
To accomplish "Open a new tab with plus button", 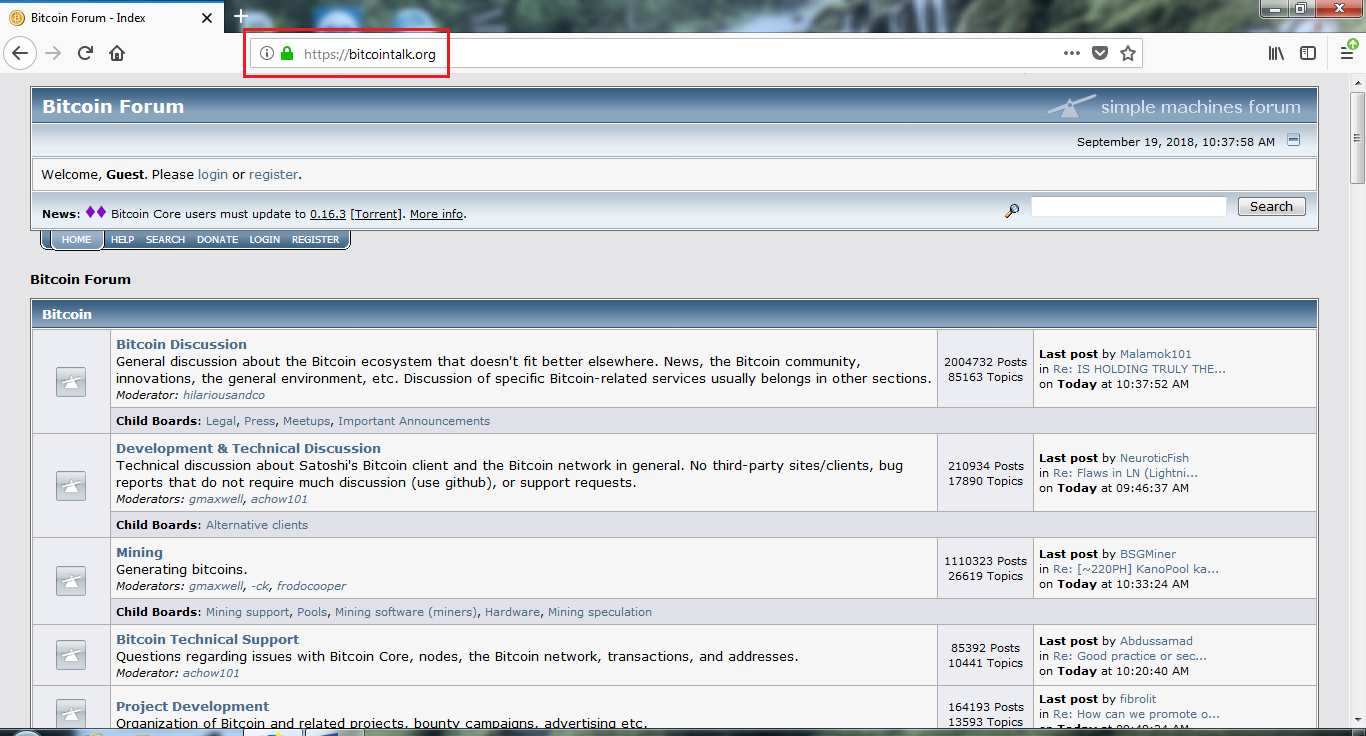I will (240, 16).
